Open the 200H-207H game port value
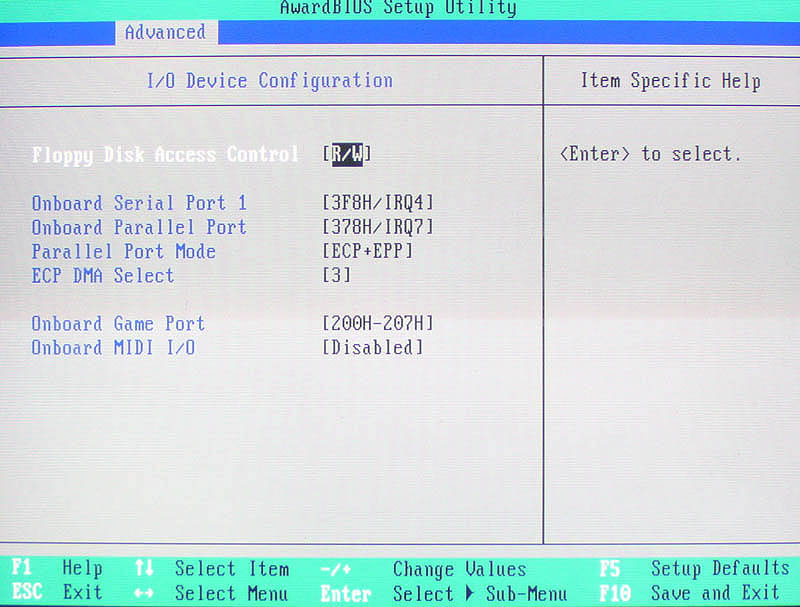The width and height of the screenshot is (800, 607). pyautogui.click(x=378, y=324)
